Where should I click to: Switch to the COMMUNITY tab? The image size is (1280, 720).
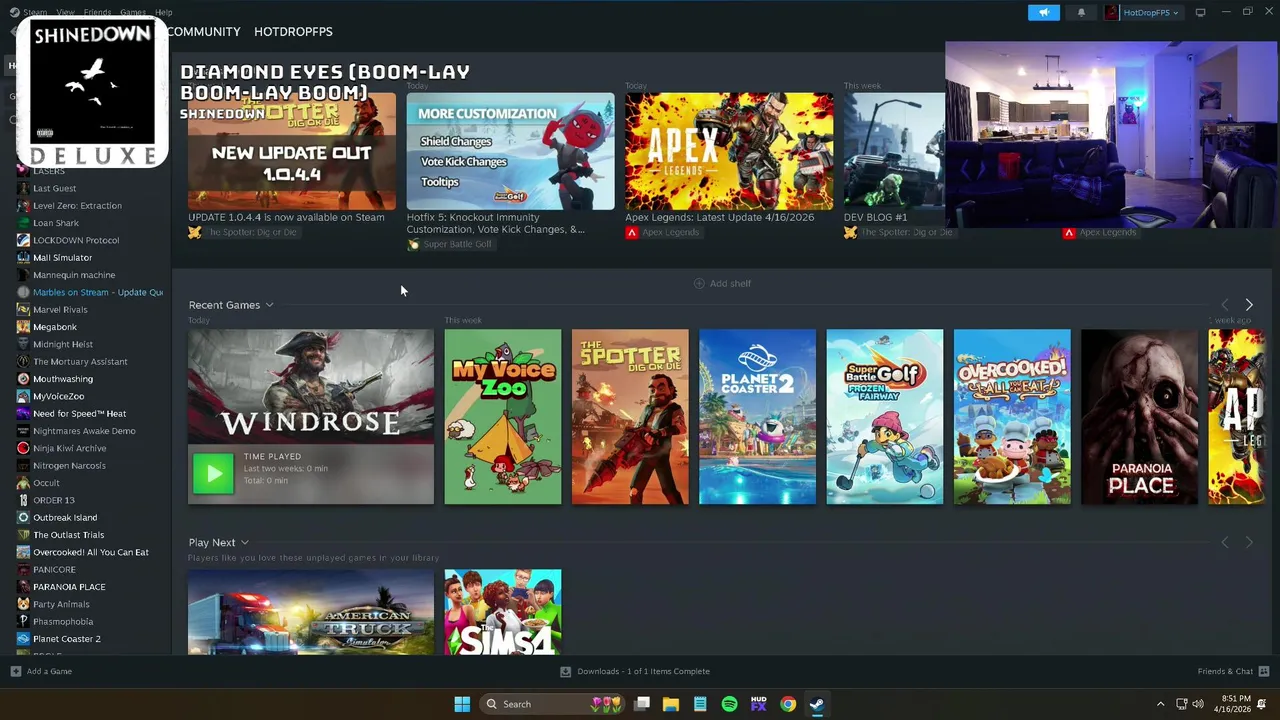point(204,31)
